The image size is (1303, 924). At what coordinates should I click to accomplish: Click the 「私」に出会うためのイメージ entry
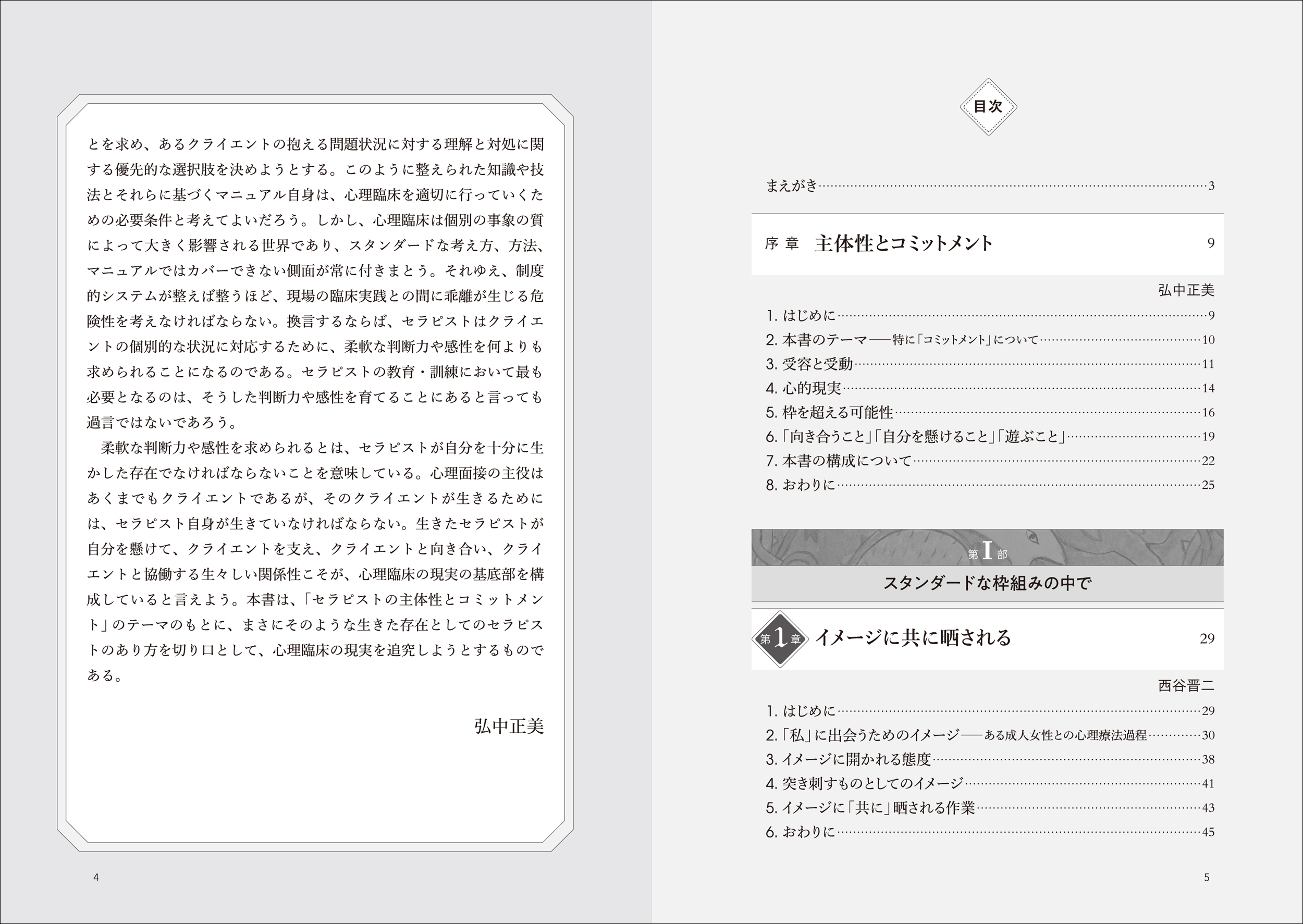(x=990, y=735)
